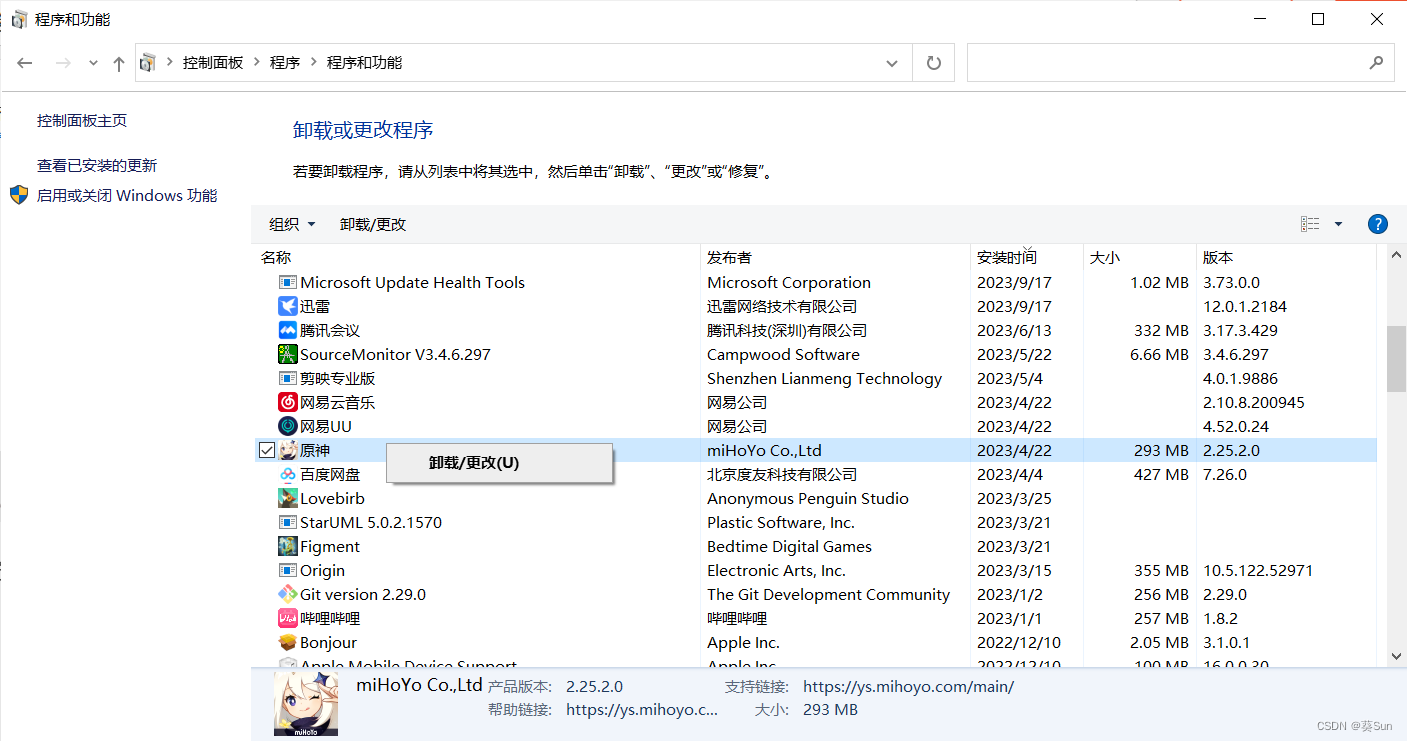Select the StarUML 5.0.2.1570 entry name
Screen dimensions: 1407x741
pyautogui.click(x=371, y=523)
